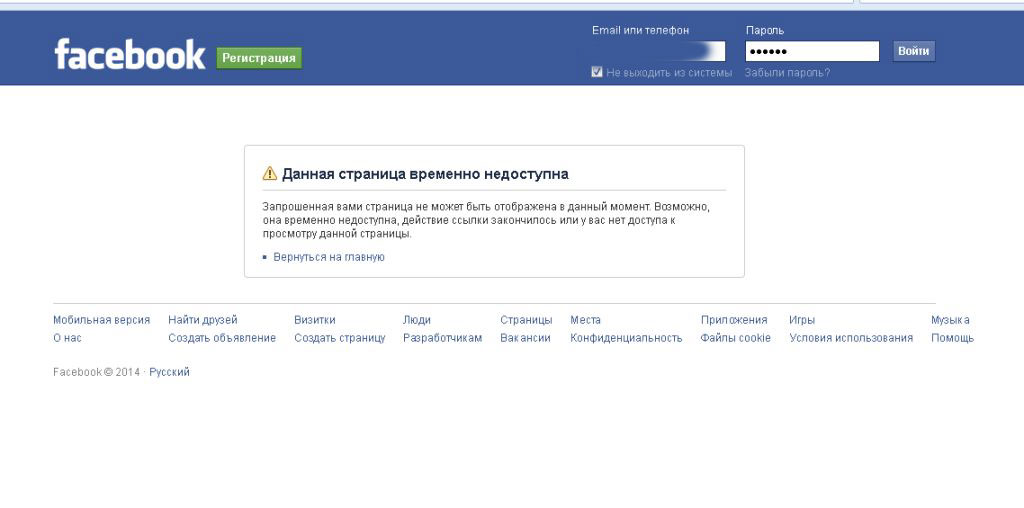Navigate to Игры in footer
This screenshot has width=1024, height=508.
[802, 320]
